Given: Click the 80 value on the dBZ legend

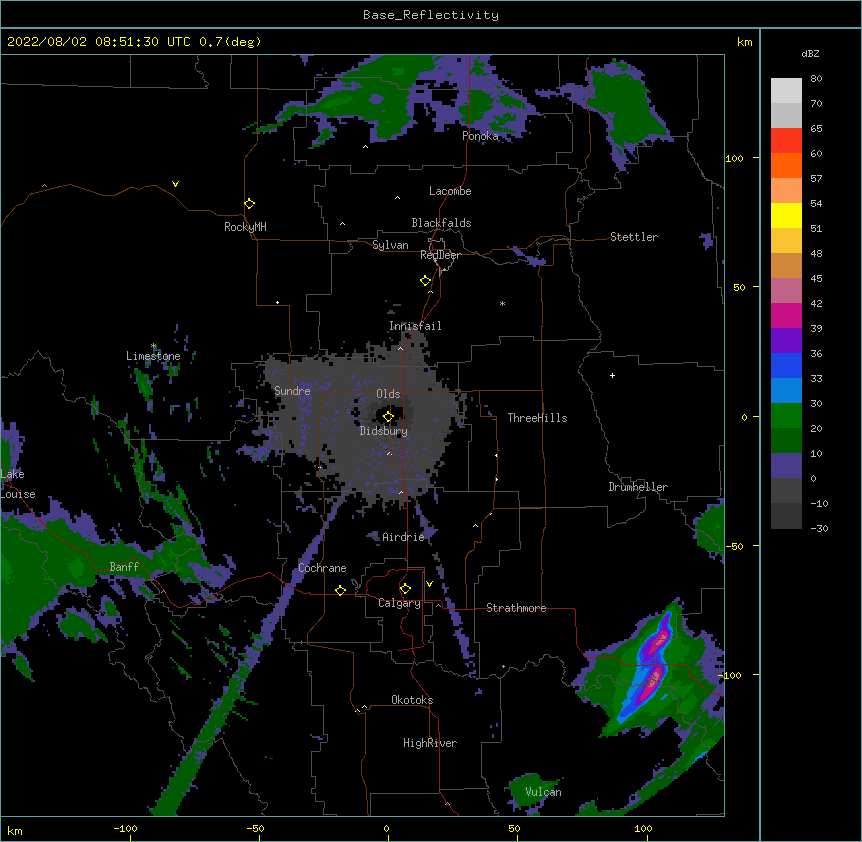Looking at the screenshot, I should coord(816,79).
